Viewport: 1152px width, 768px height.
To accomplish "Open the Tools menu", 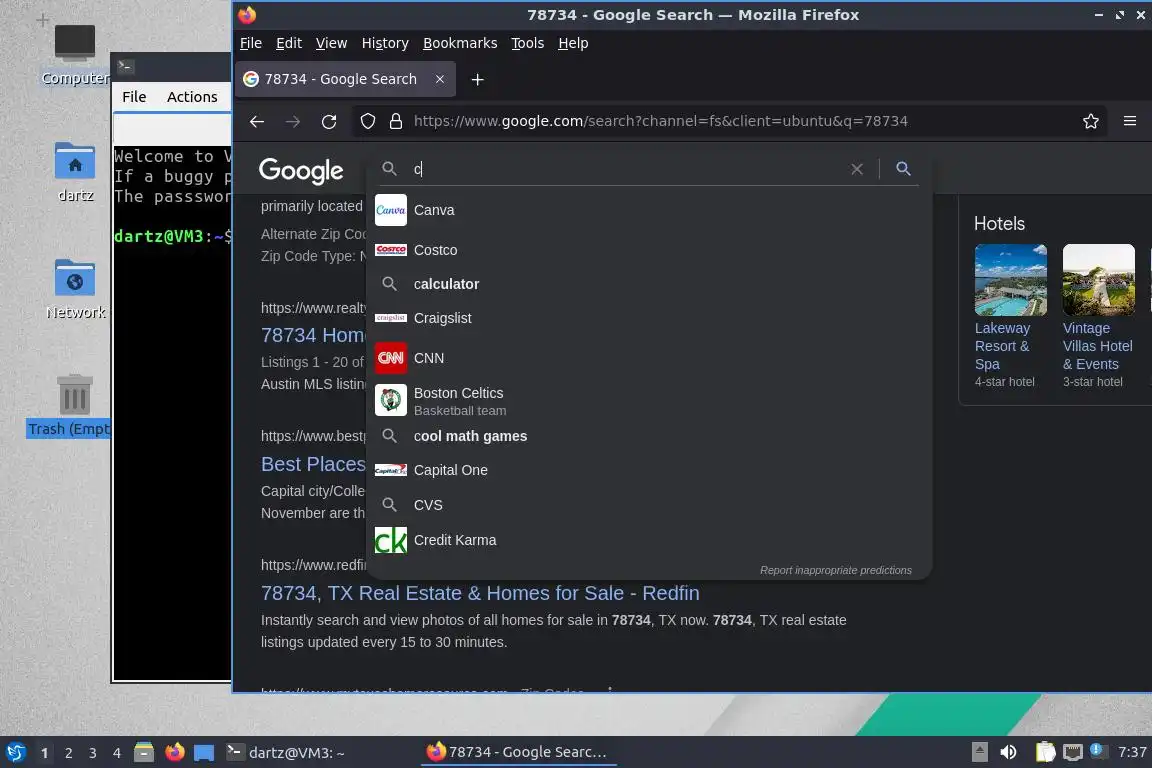I will tap(528, 43).
